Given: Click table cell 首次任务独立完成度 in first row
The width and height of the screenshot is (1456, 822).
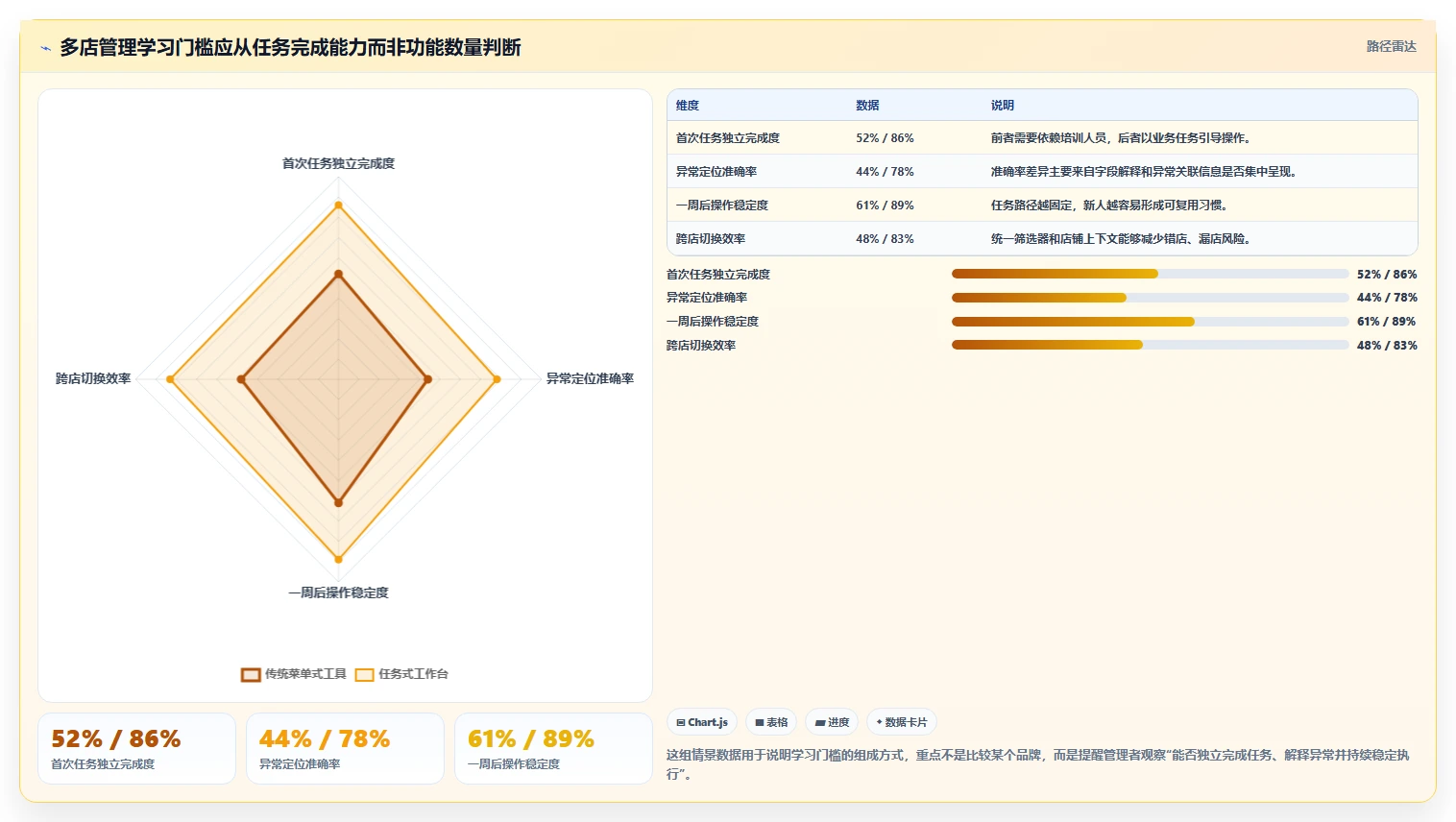Looking at the screenshot, I should [x=727, y=138].
